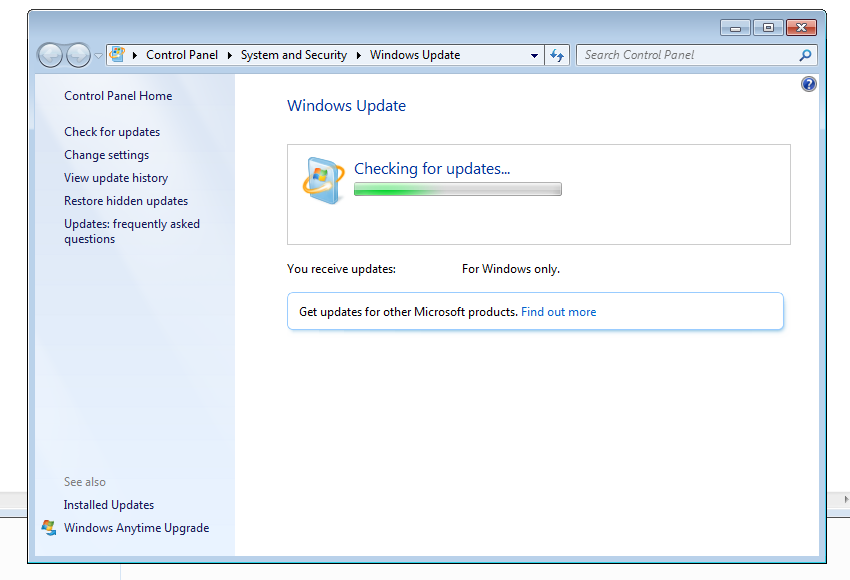Open Updates: frequently asked questions
The width and height of the screenshot is (850, 580).
131,231
